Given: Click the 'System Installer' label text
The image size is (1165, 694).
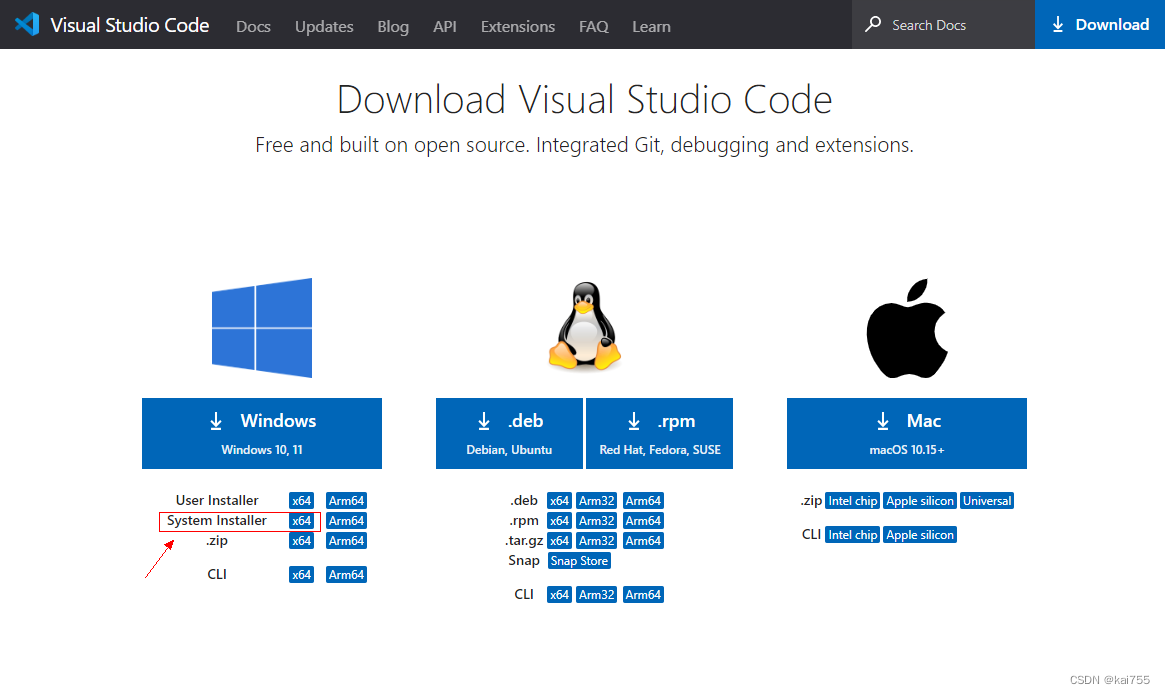Looking at the screenshot, I should pyautogui.click(x=217, y=521).
